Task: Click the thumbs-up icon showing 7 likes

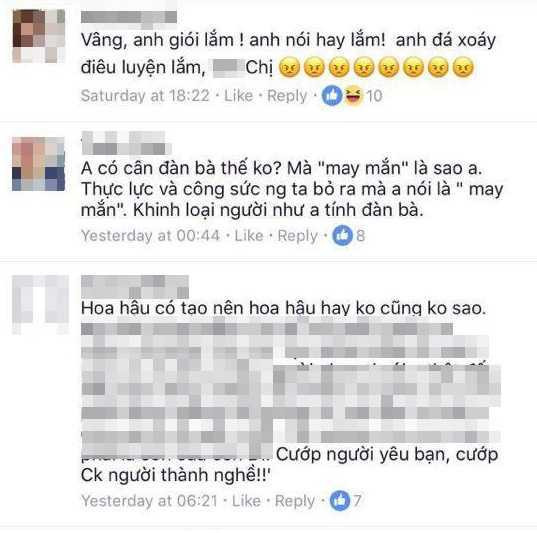Action: 340,500
